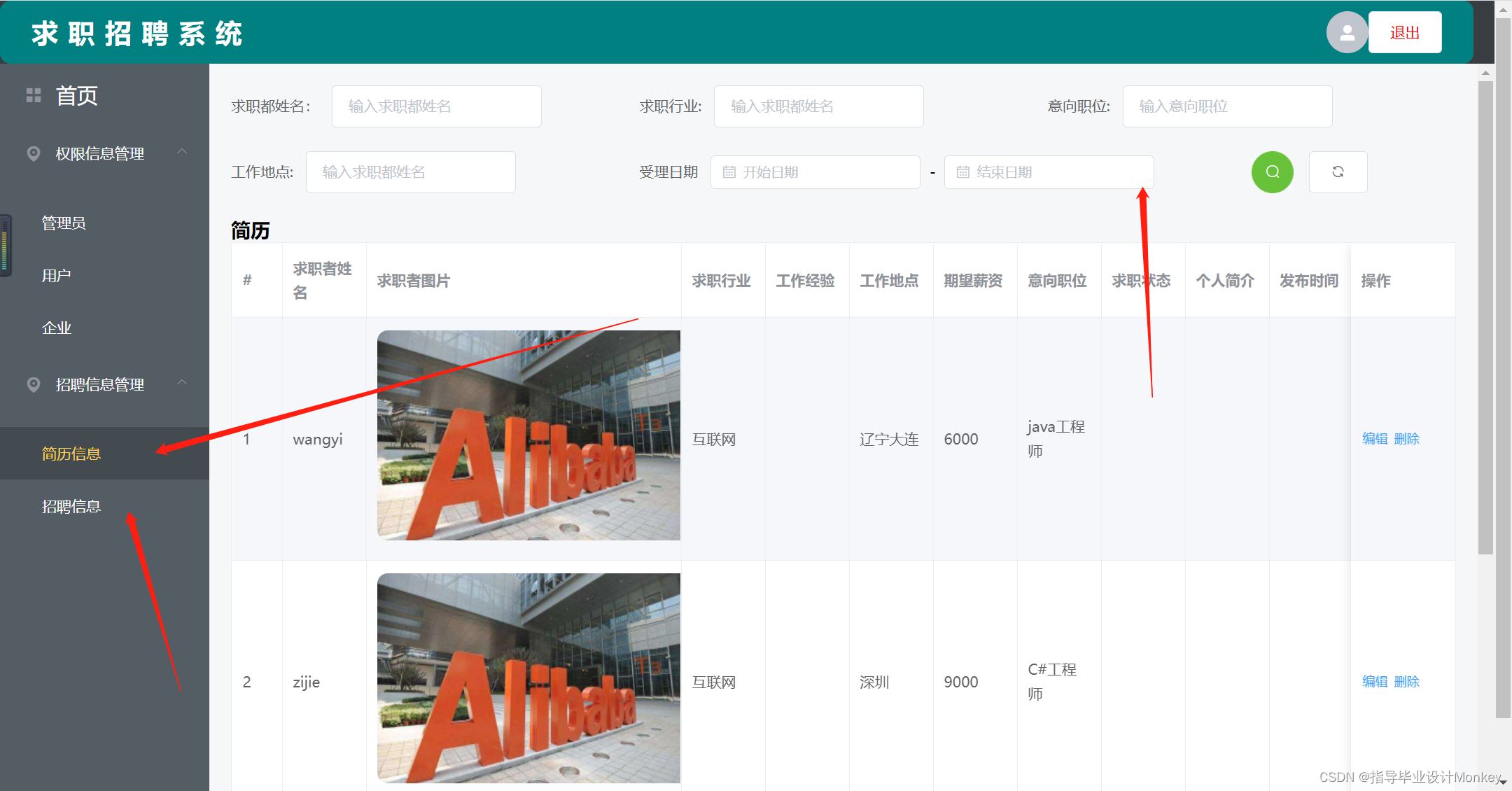1512x791 pixels.
Task: Click the 招聘信息管理 location pin icon
Action: click(x=33, y=384)
